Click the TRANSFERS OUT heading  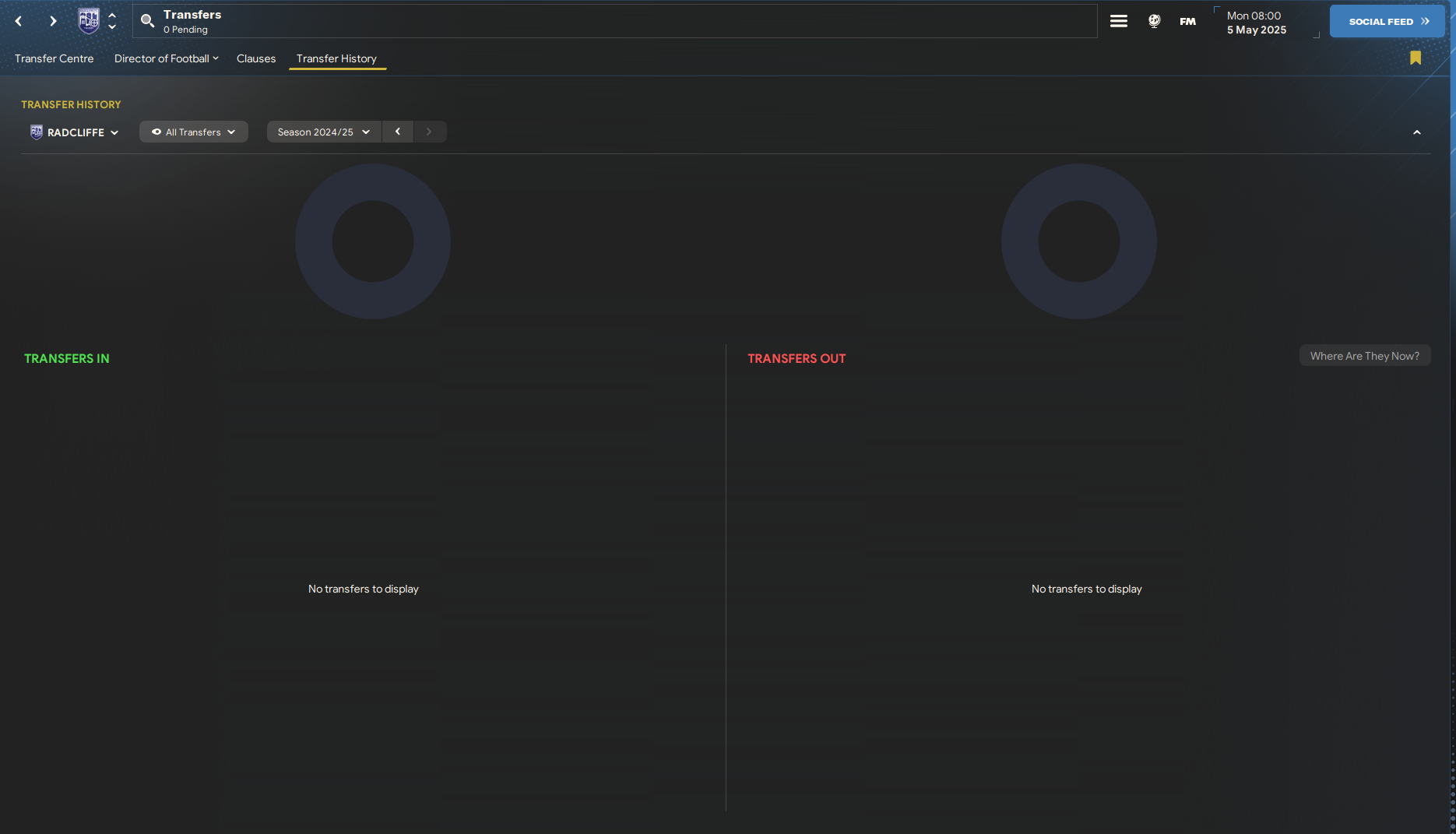point(797,358)
